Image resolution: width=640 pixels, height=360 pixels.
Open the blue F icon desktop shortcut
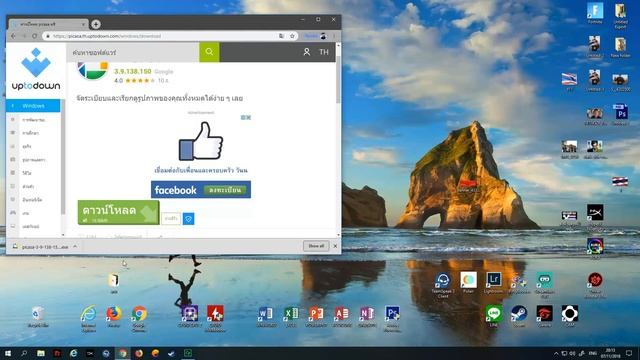coord(595,13)
